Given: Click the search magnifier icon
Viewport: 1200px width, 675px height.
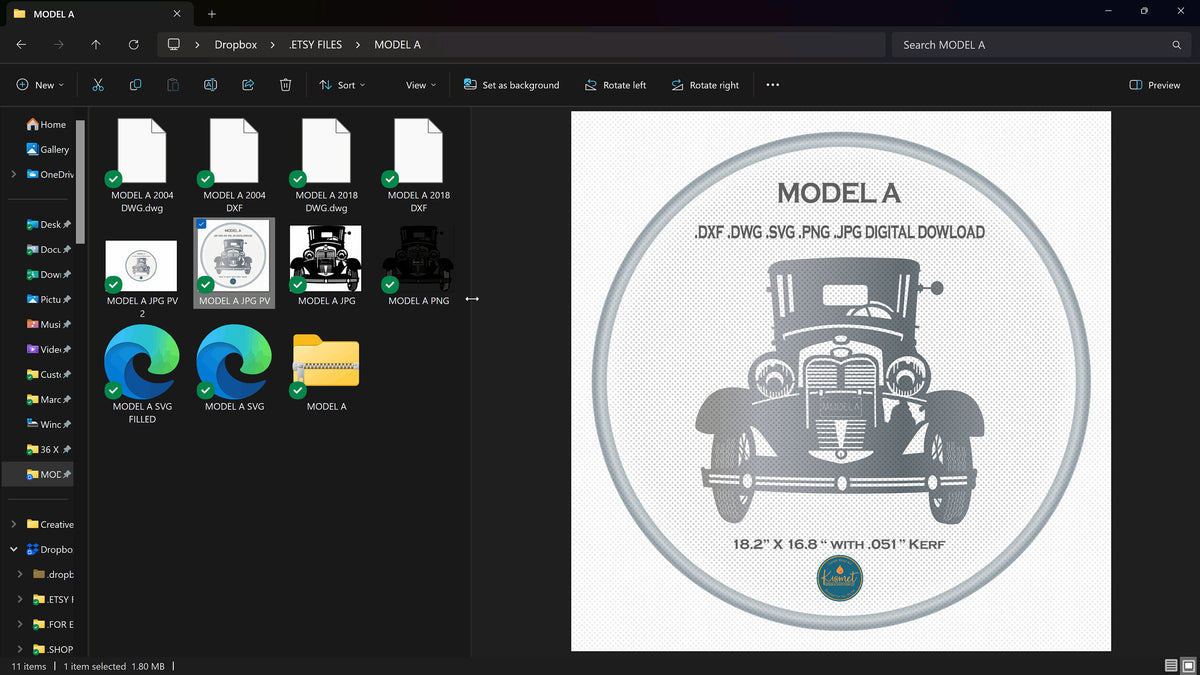Looking at the screenshot, I should coord(1177,45).
